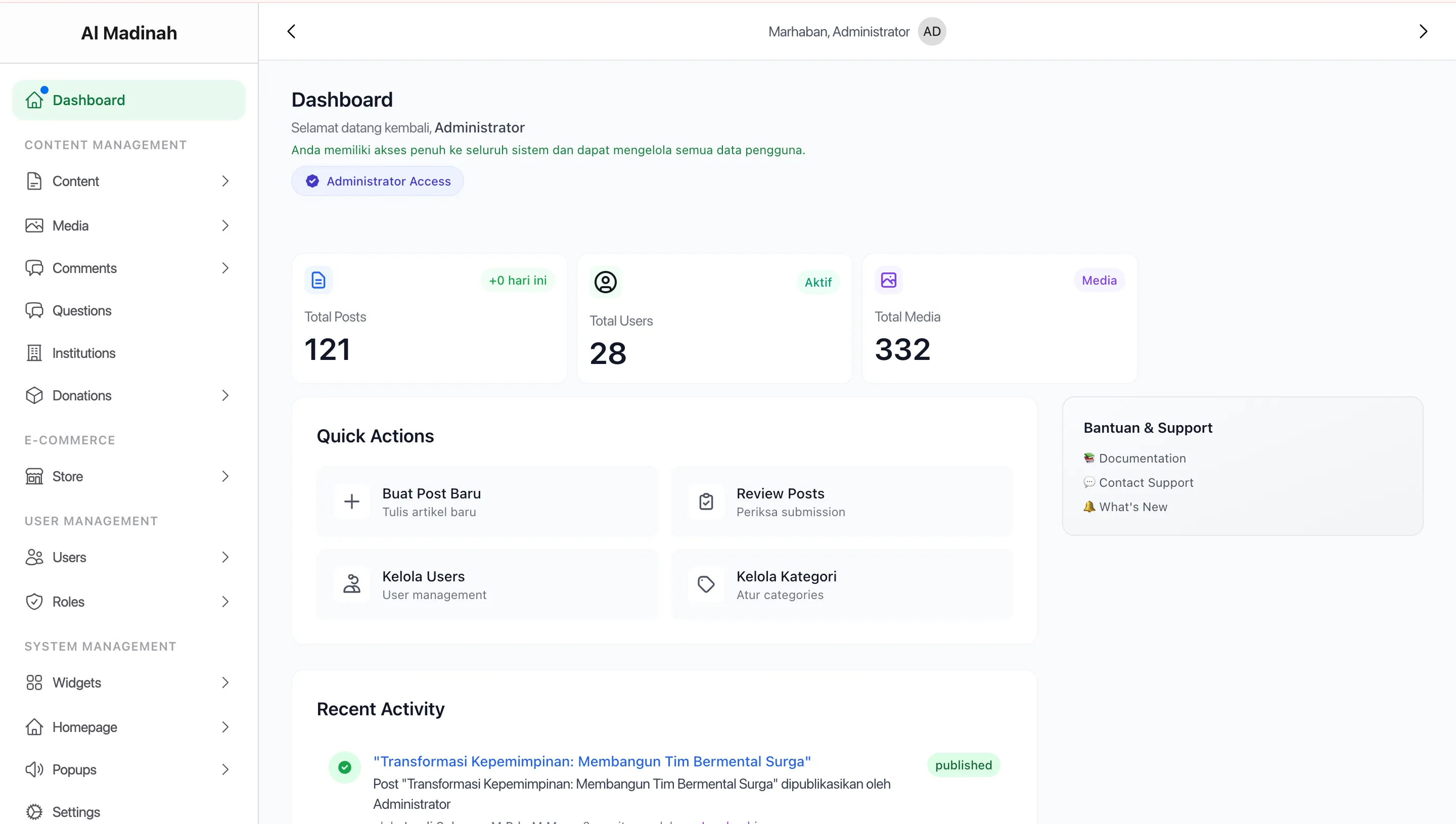The image size is (1456, 824).
Task: Click green check icon in Recent Activity
Action: 345,767
